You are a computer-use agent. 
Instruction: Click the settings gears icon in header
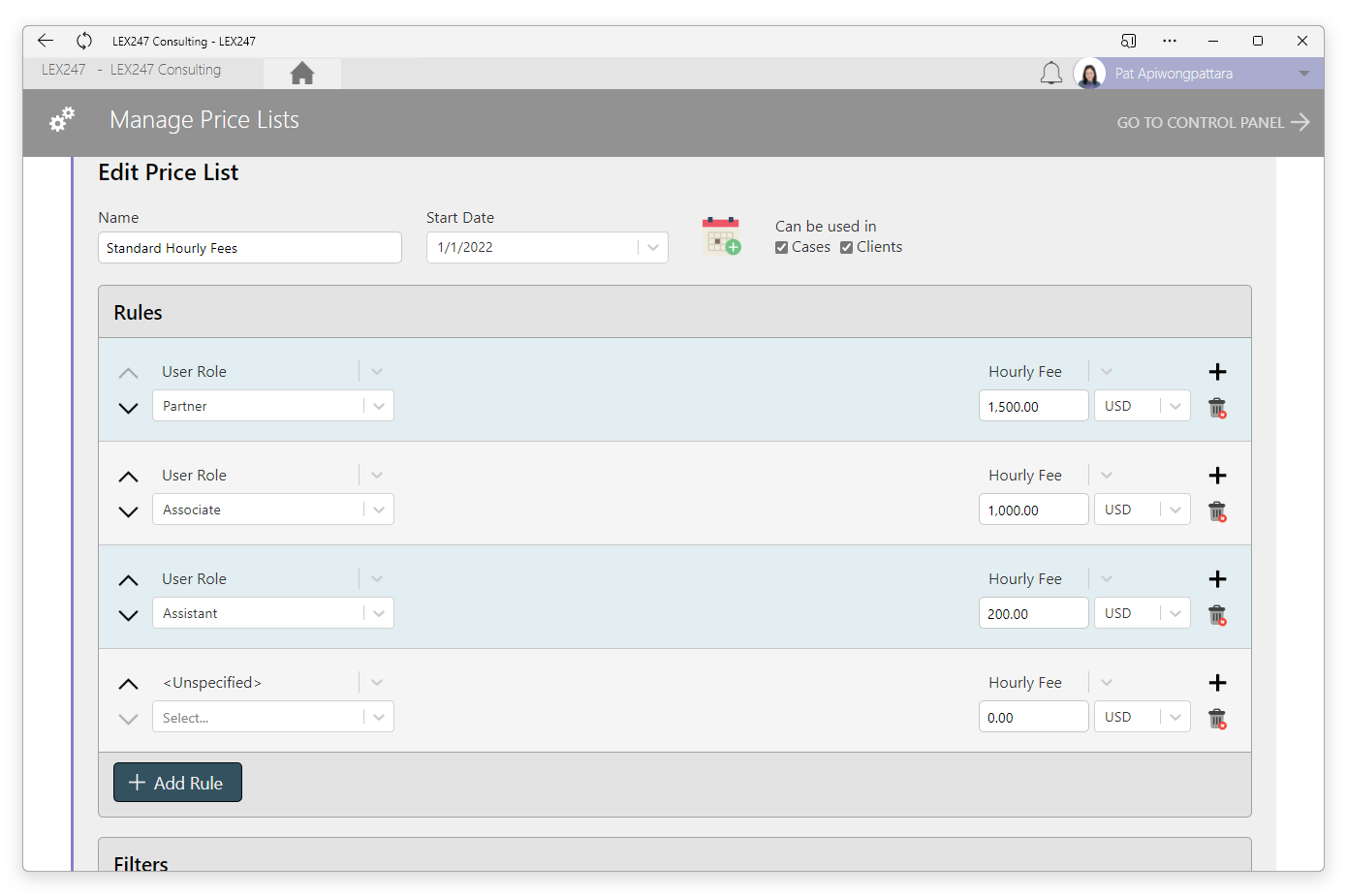62,119
